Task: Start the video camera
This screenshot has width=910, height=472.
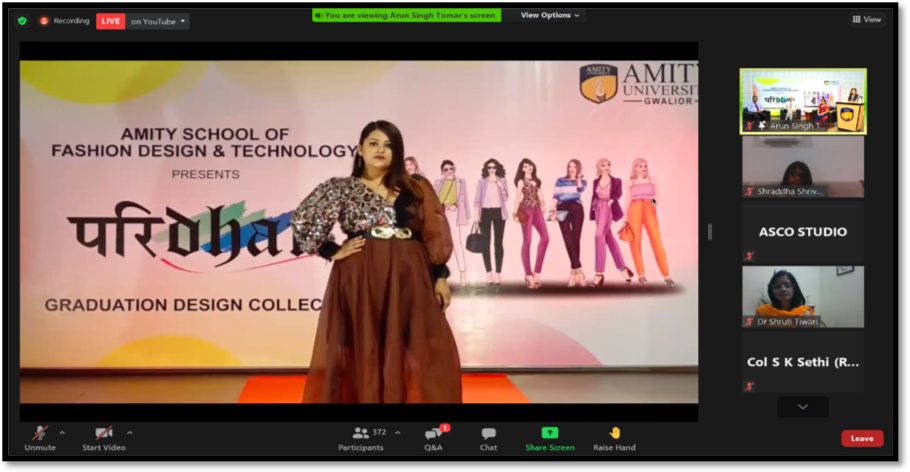Action: click(x=104, y=439)
